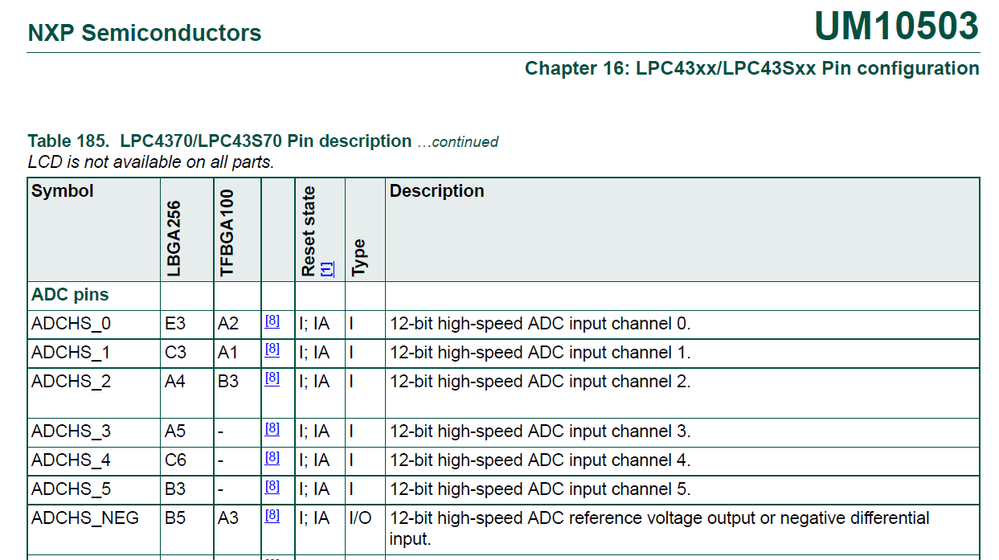999x560 pixels.
Task: Click the ADCHS_0 channel description text
Action: tap(540, 323)
